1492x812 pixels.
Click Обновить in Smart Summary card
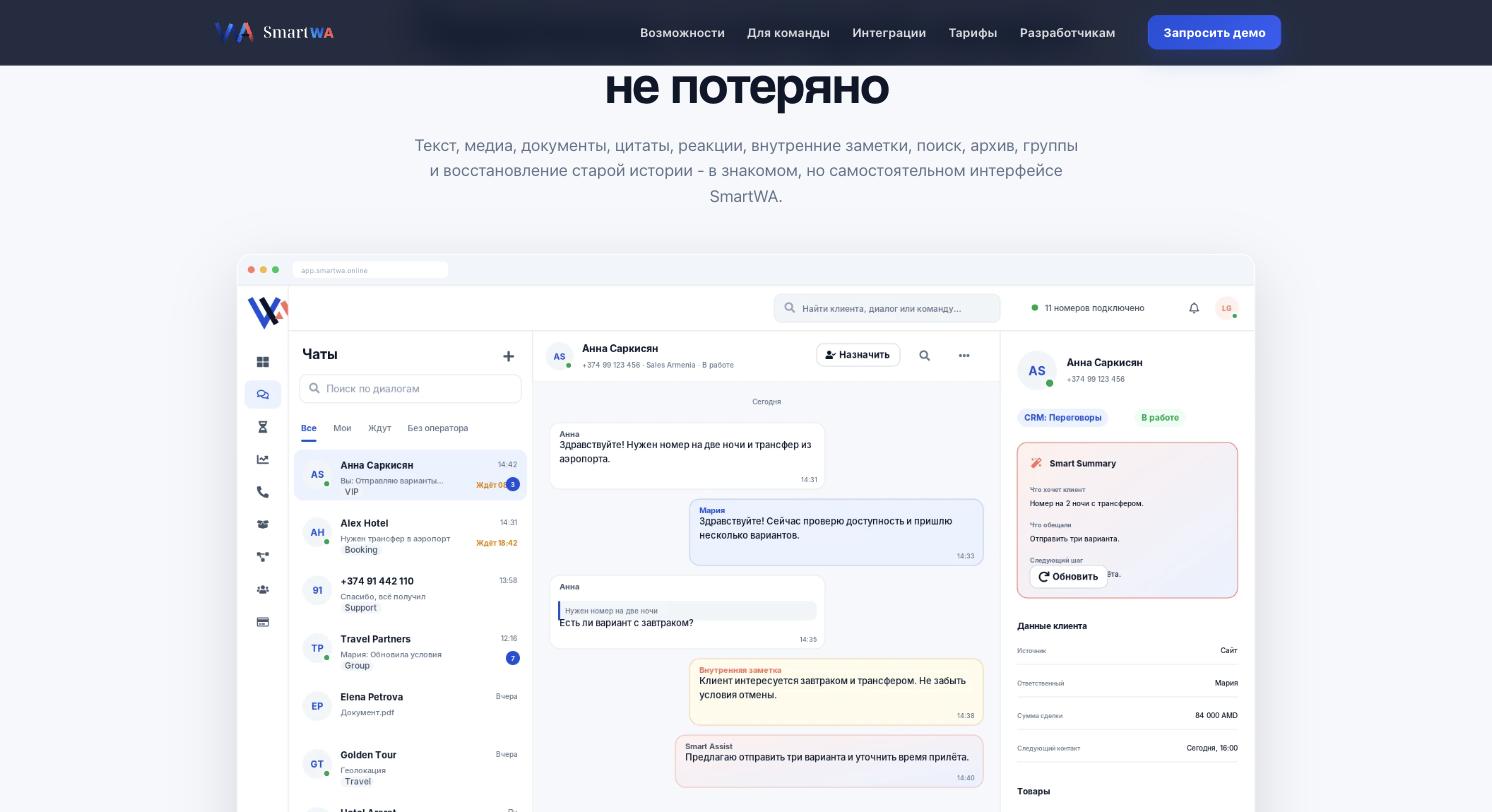(x=1068, y=577)
